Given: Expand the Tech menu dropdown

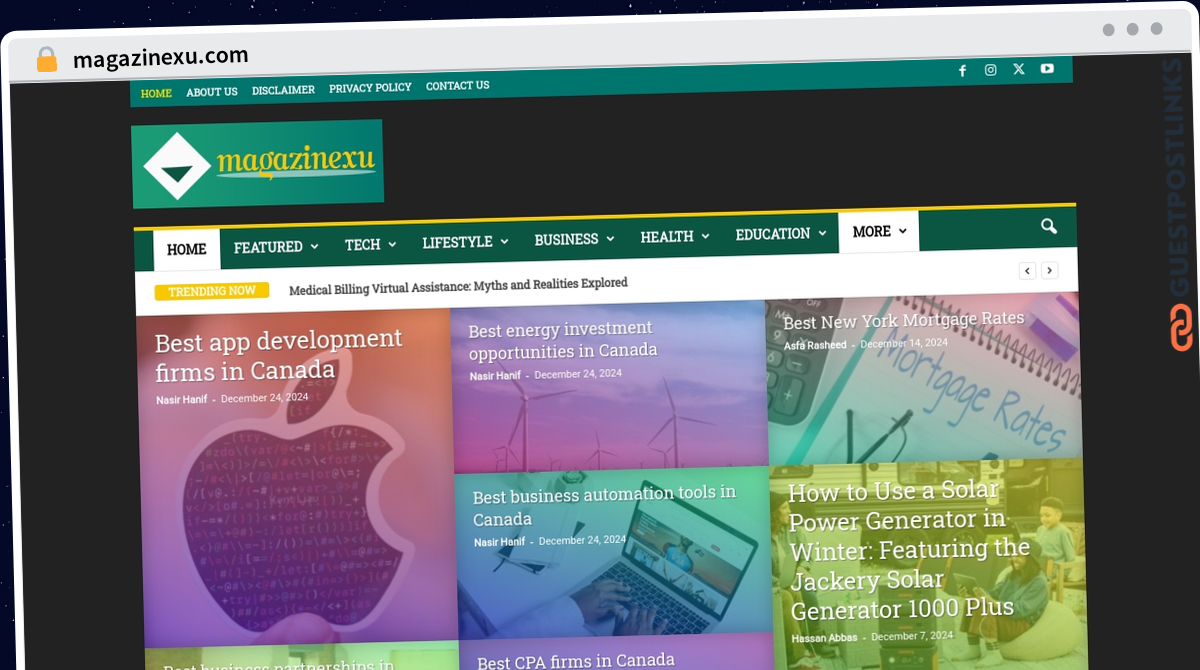Looking at the screenshot, I should click(370, 245).
